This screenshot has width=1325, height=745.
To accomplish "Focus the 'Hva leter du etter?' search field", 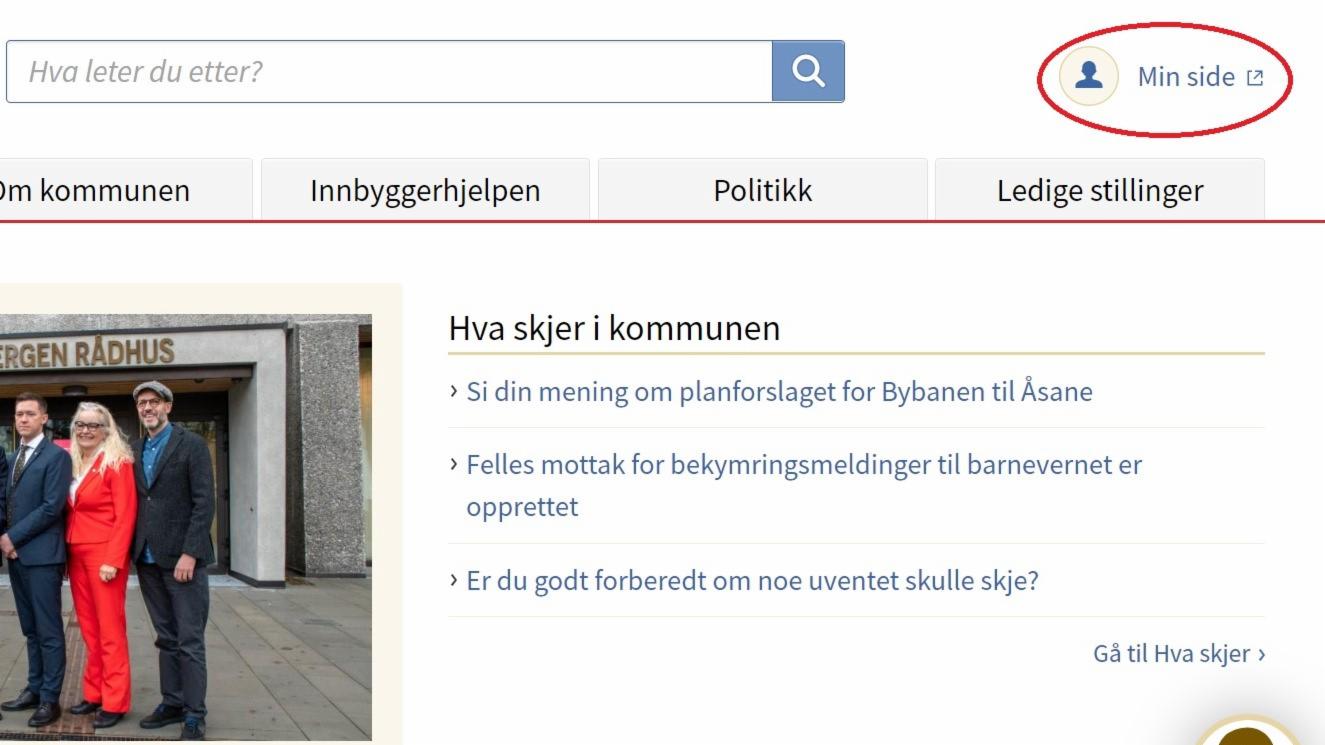I will (x=389, y=71).
